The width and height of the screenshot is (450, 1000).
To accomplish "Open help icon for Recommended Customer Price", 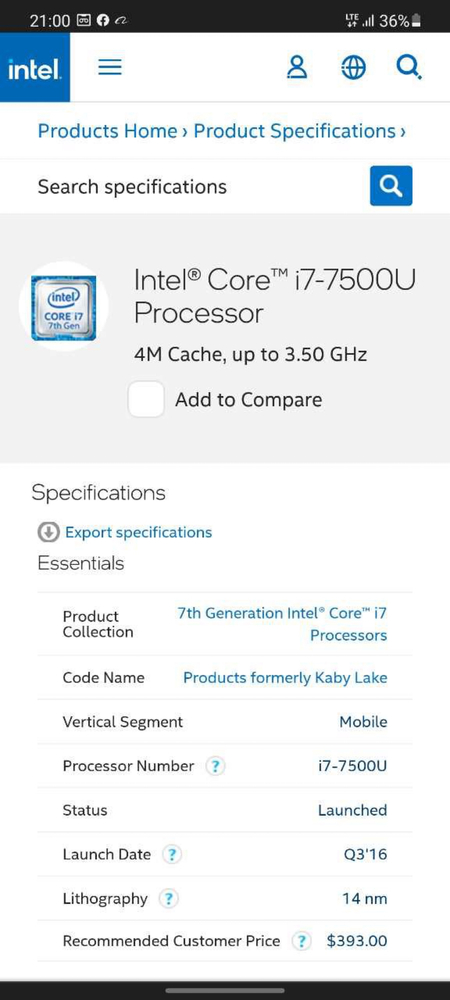I will (301, 941).
